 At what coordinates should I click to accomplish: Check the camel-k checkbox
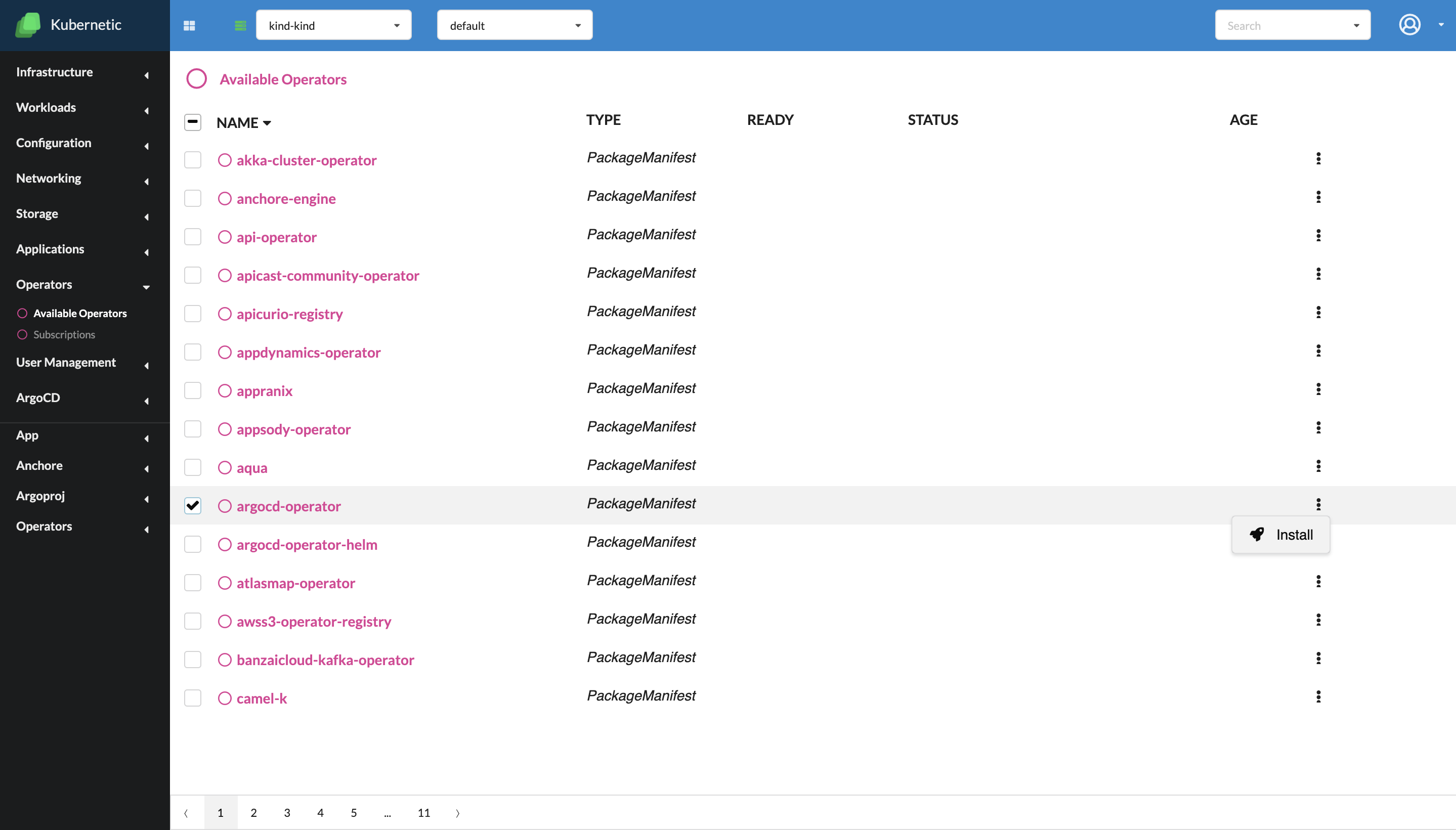[193, 698]
